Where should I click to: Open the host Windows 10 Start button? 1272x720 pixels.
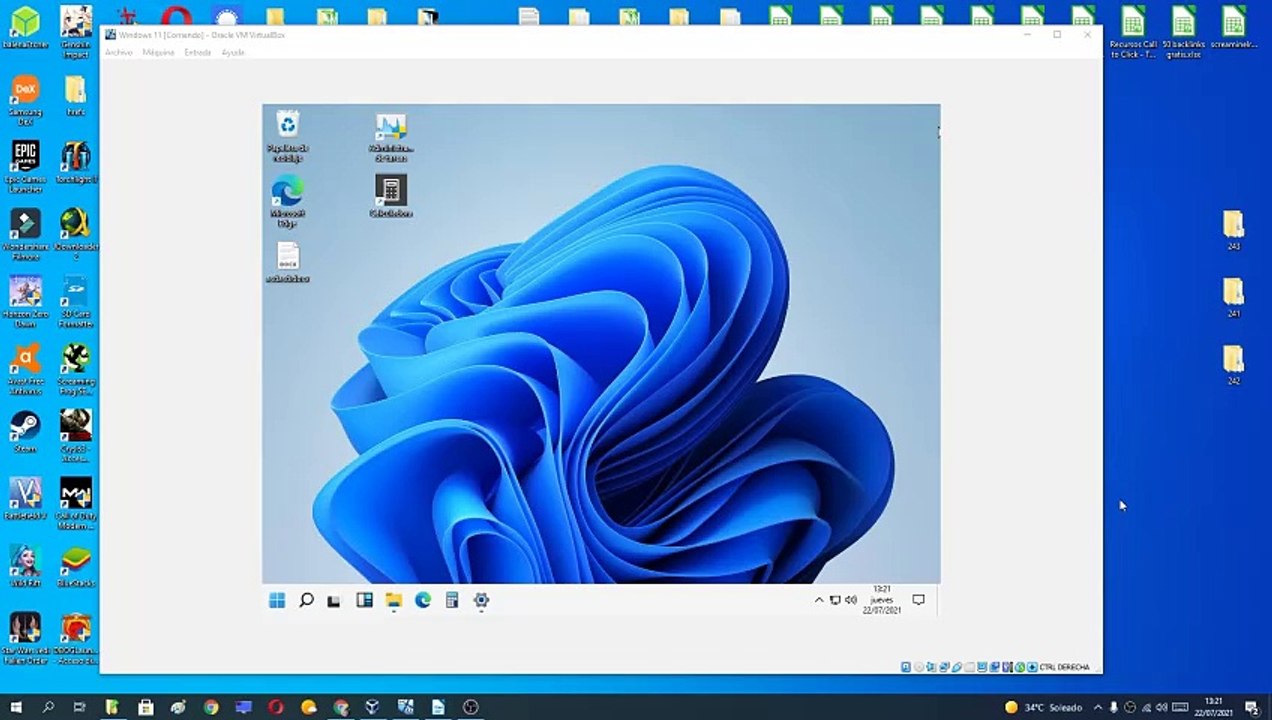pyautogui.click(x=16, y=707)
